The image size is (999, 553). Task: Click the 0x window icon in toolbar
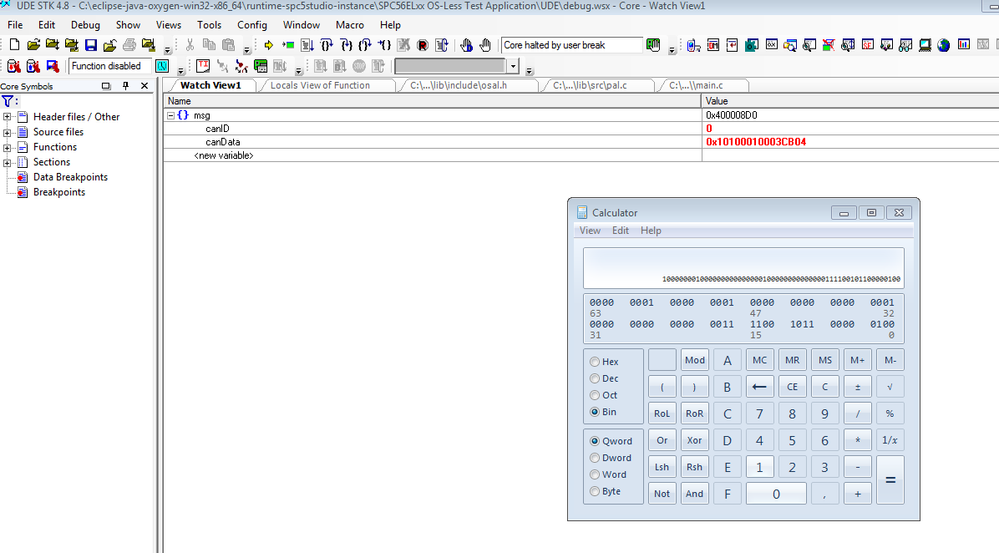tap(772, 45)
